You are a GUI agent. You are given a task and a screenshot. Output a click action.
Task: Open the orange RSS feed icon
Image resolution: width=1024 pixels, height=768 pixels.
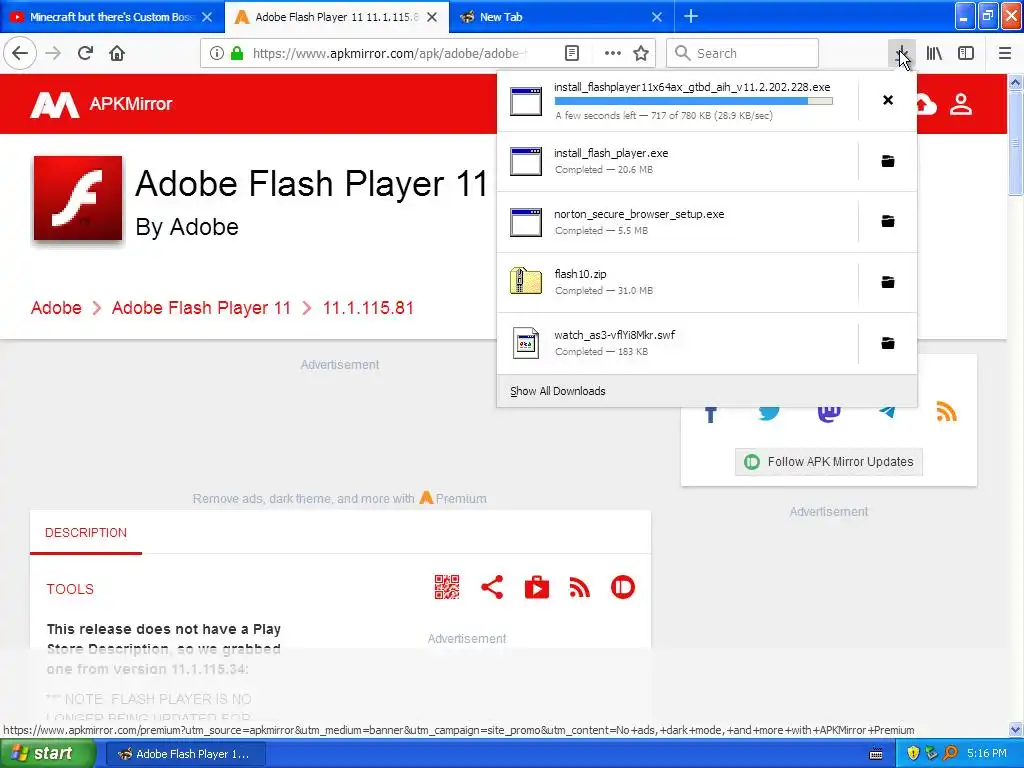(x=946, y=411)
